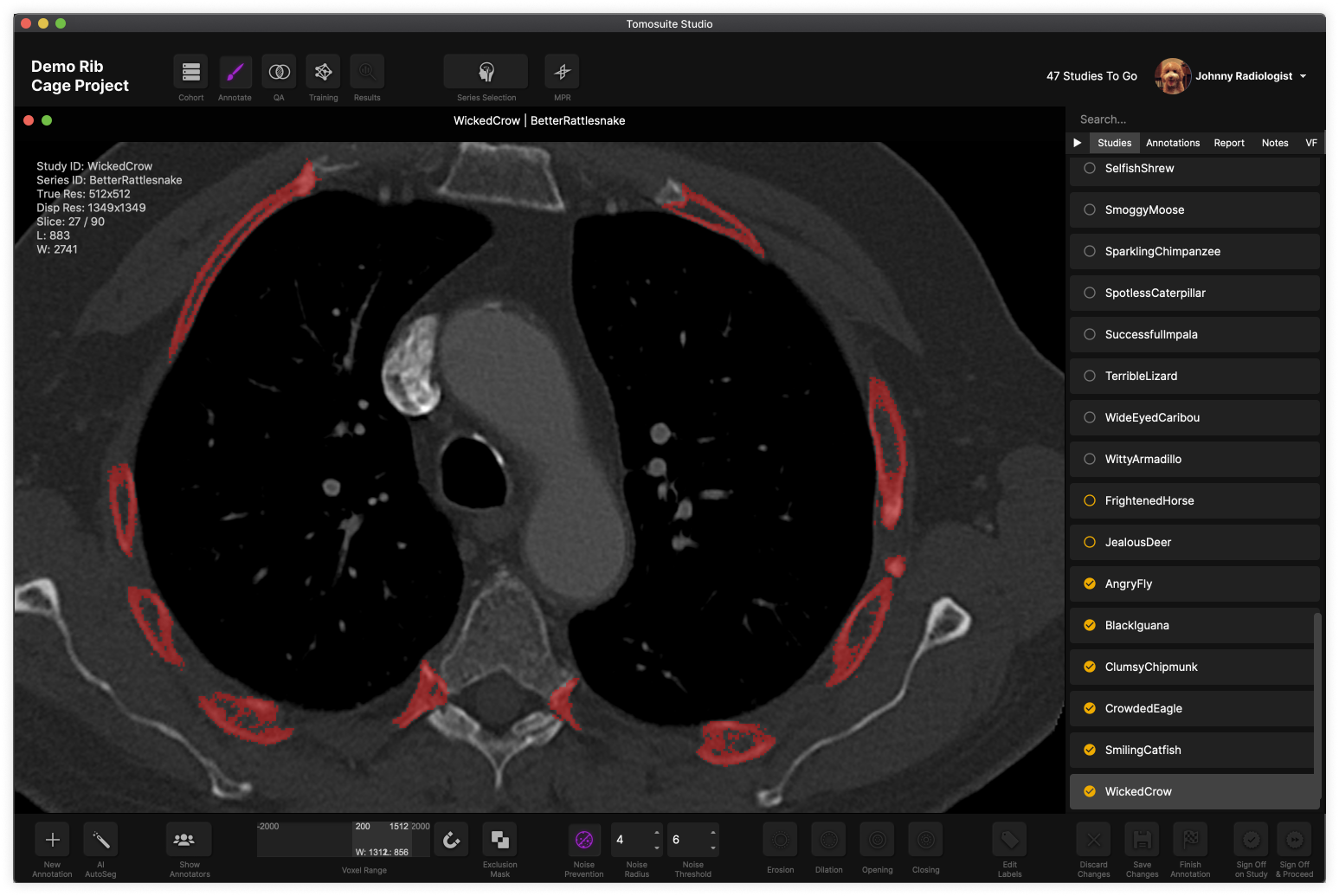
Task: Open the Johnny Radiologist user dropdown
Action: coord(1303,76)
